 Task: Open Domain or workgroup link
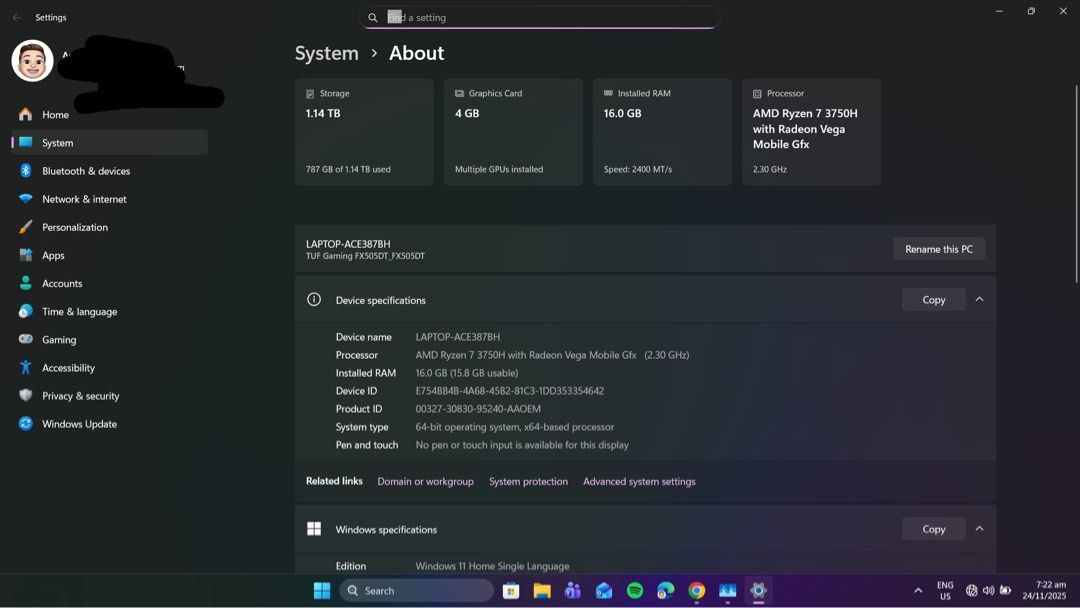[x=426, y=481]
